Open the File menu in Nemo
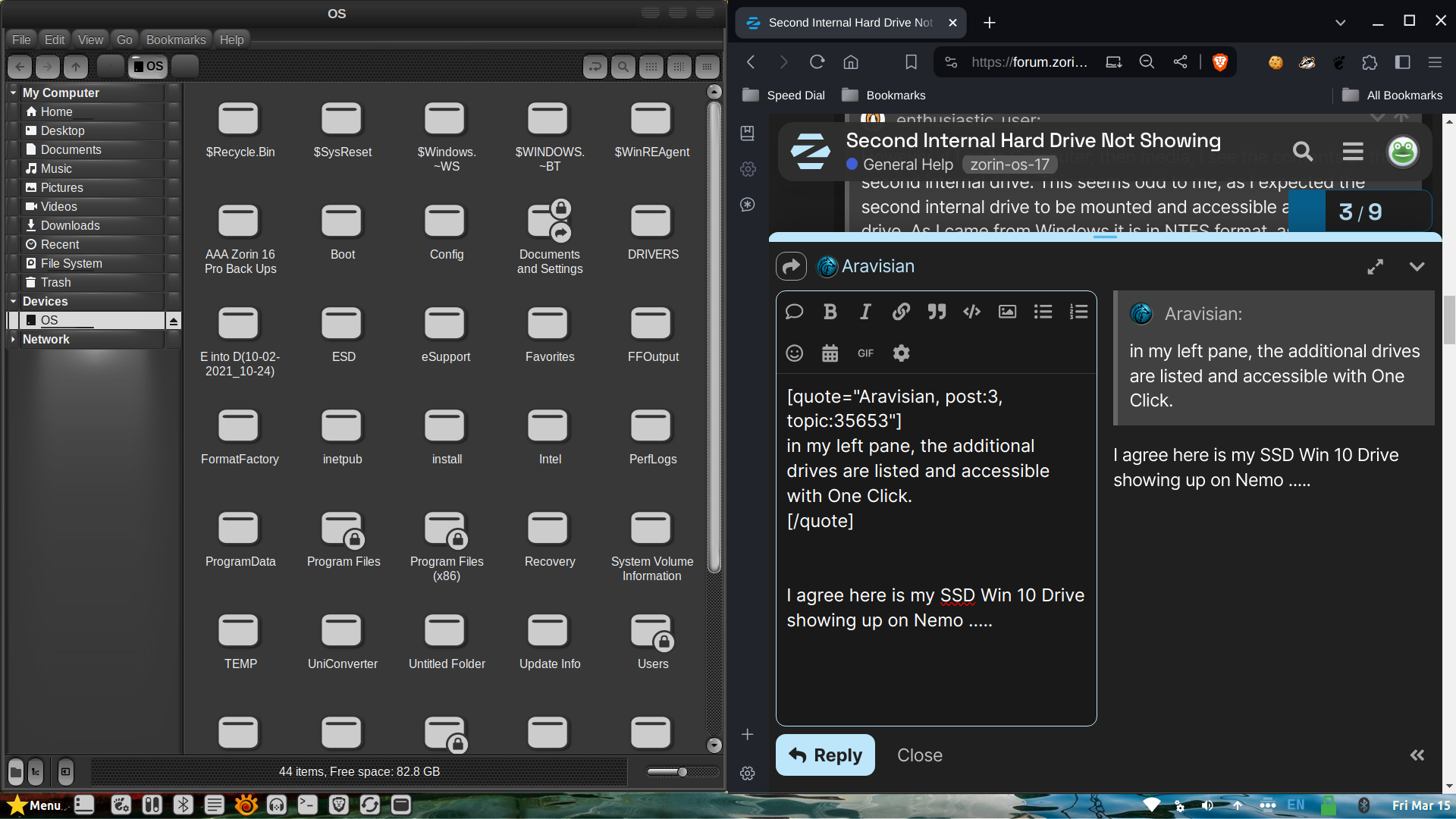Image resolution: width=1456 pixels, height=819 pixels. tap(22, 39)
